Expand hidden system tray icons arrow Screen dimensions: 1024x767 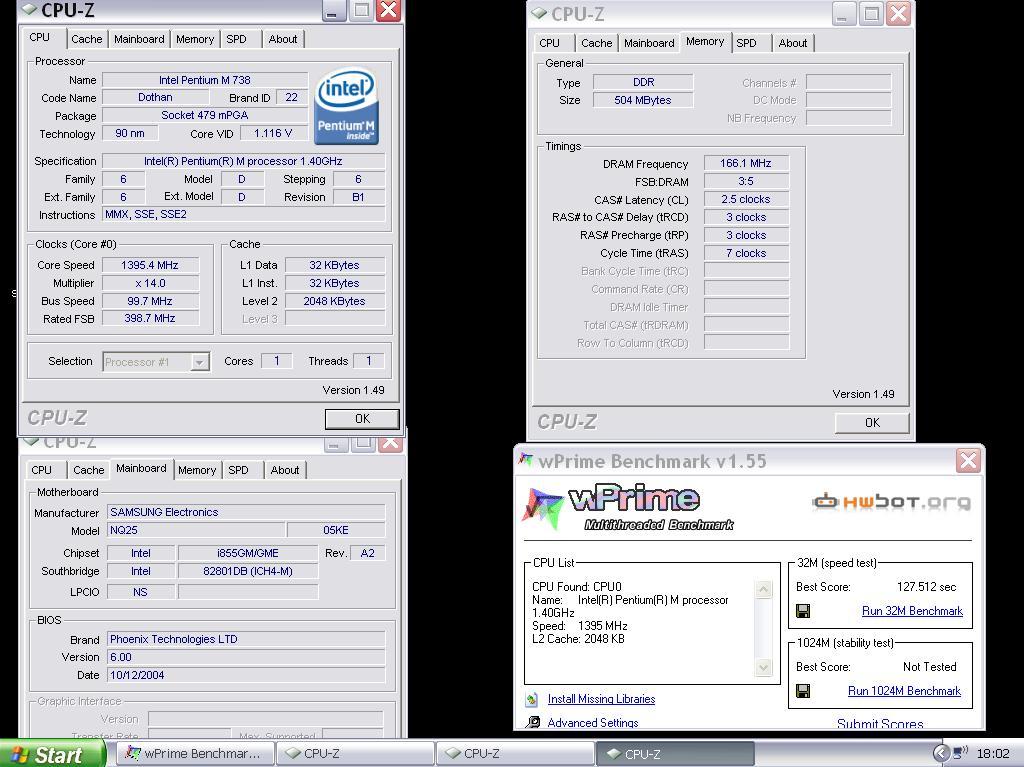(x=940, y=753)
